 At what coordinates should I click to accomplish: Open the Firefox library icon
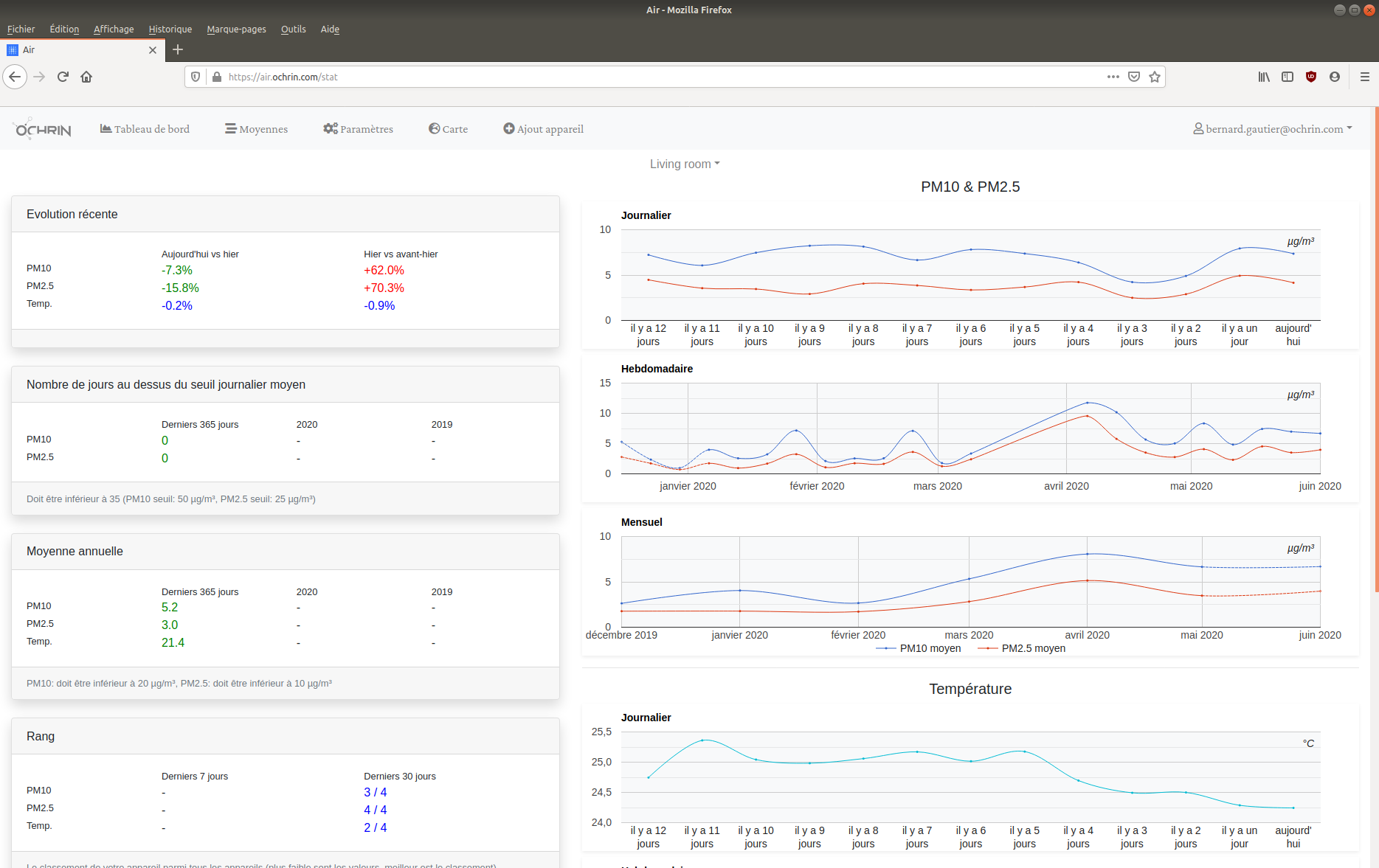(x=1264, y=77)
